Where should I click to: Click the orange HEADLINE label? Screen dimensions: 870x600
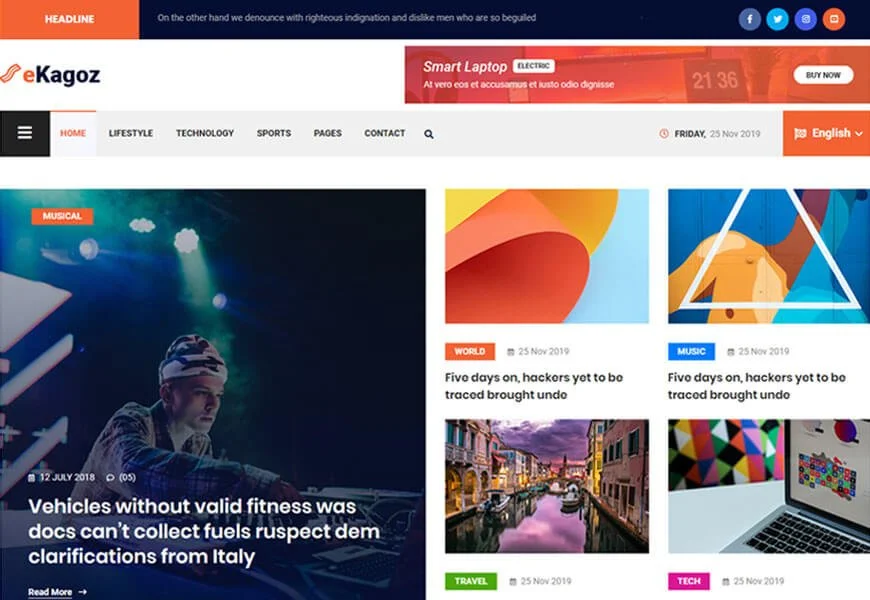coord(69,19)
